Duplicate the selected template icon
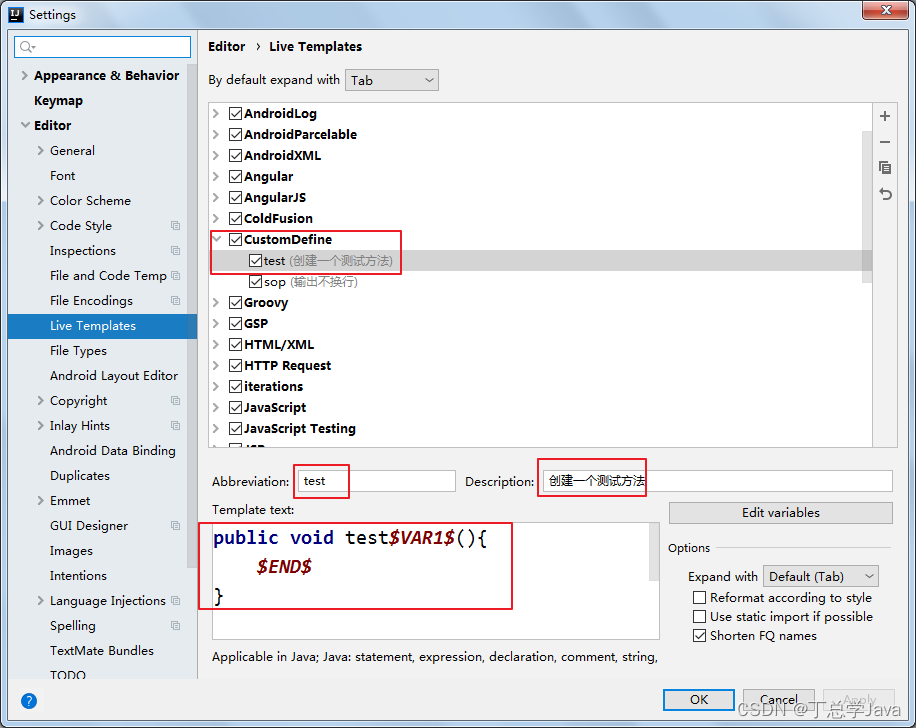Image resolution: width=916 pixels, height=728 pixels. click(x=885, y=168)
